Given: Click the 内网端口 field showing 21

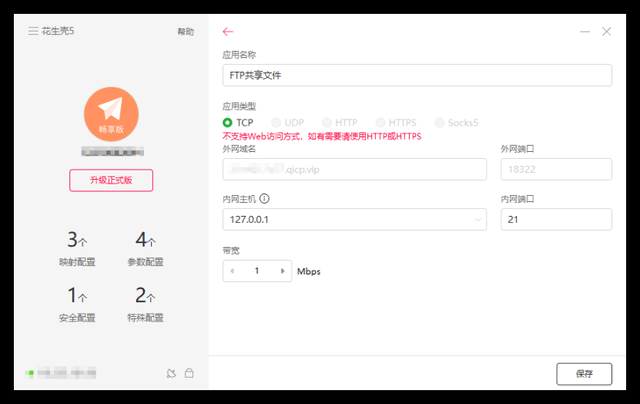Looking at the screenshot, I should point(555,219).
